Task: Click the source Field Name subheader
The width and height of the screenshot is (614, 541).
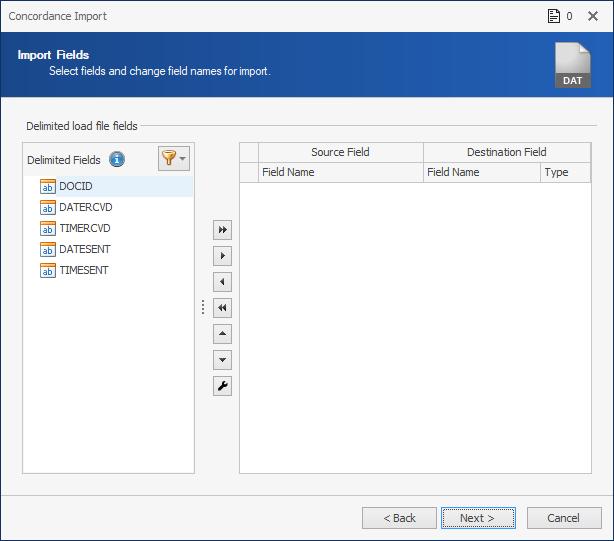Action: 341,172
